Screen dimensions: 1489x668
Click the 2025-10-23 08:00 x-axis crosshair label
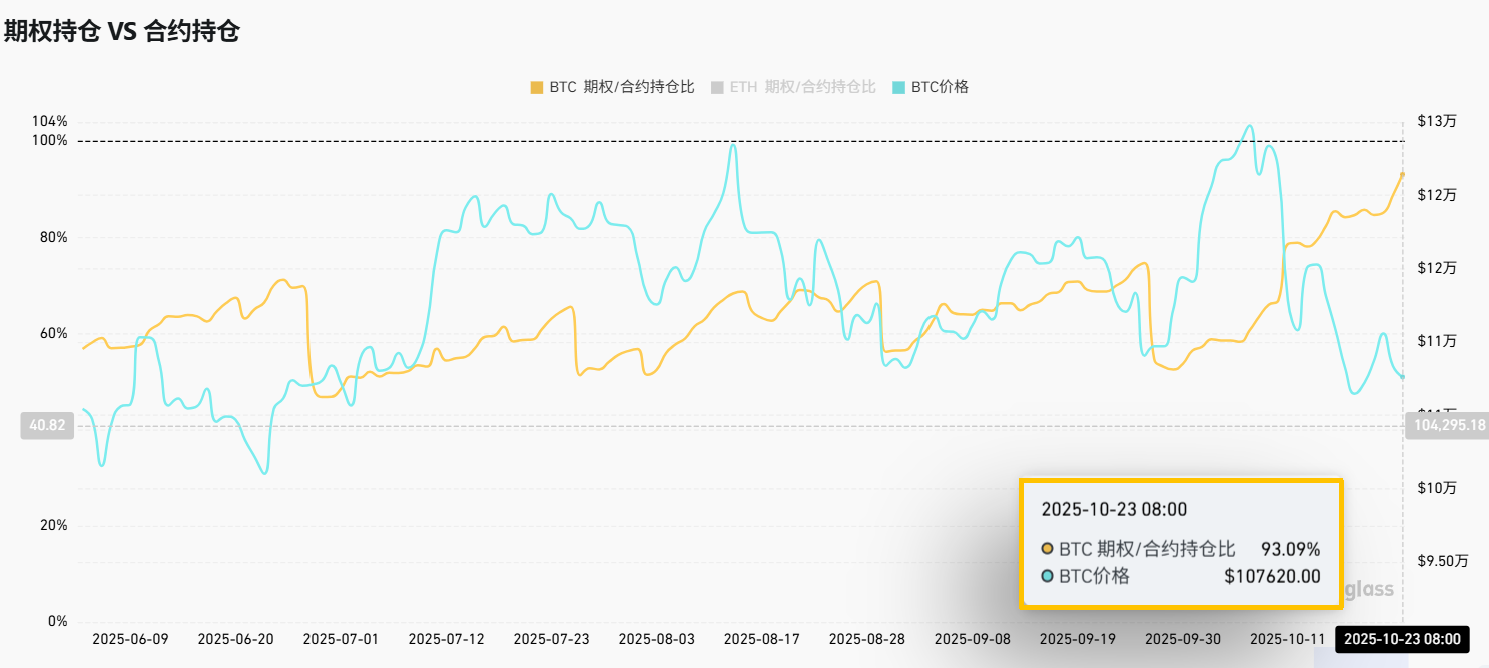click(x=1400, y=640)
